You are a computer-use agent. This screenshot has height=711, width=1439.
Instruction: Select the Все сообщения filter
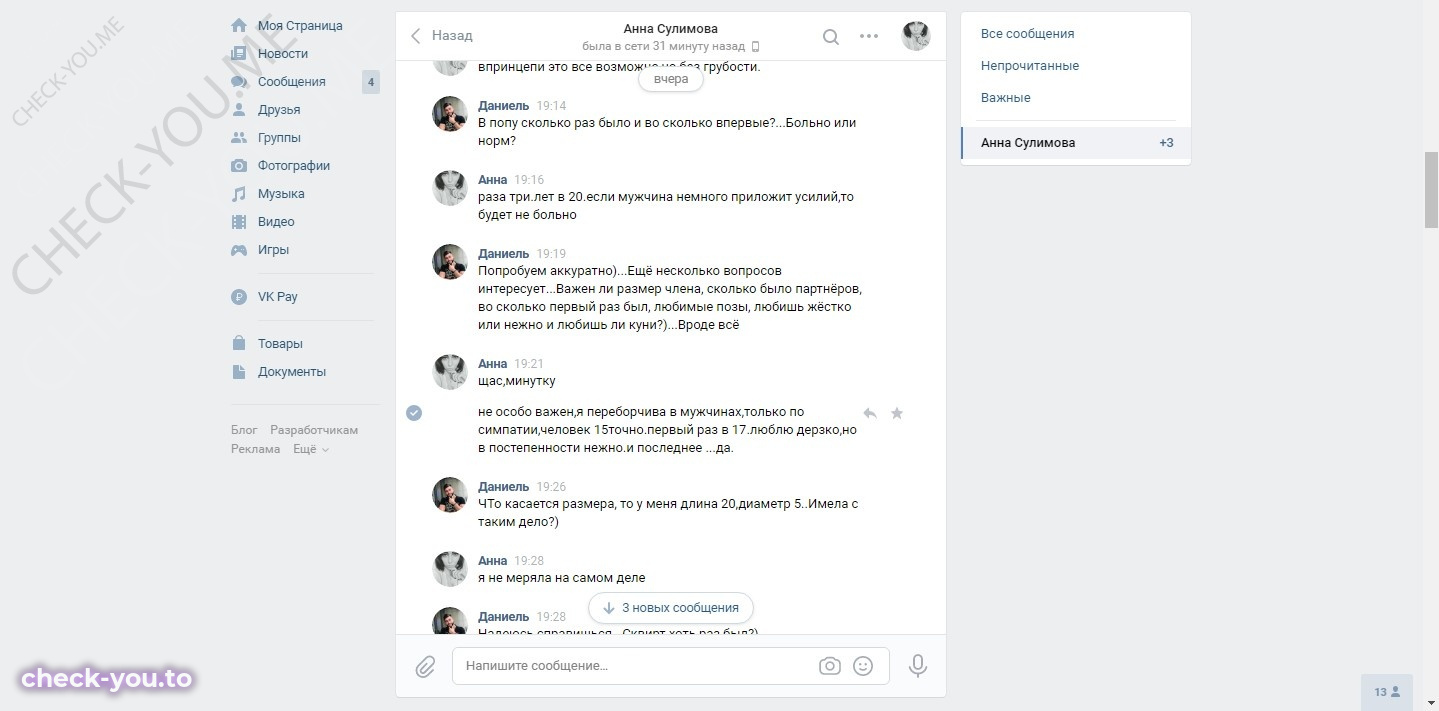[x=1076, y=33]
